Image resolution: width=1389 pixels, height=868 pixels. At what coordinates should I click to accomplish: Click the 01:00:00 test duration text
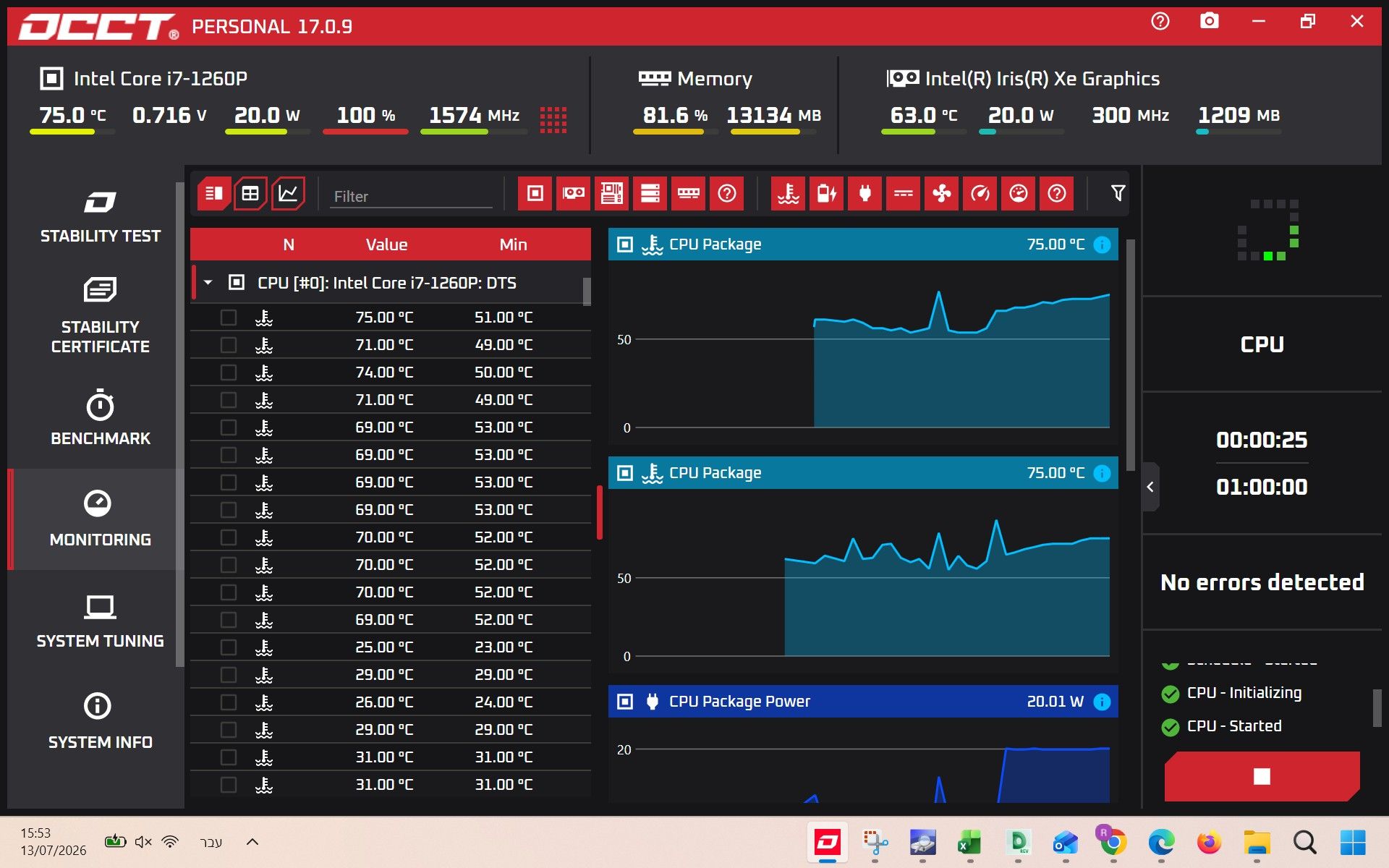point(1262,487)
